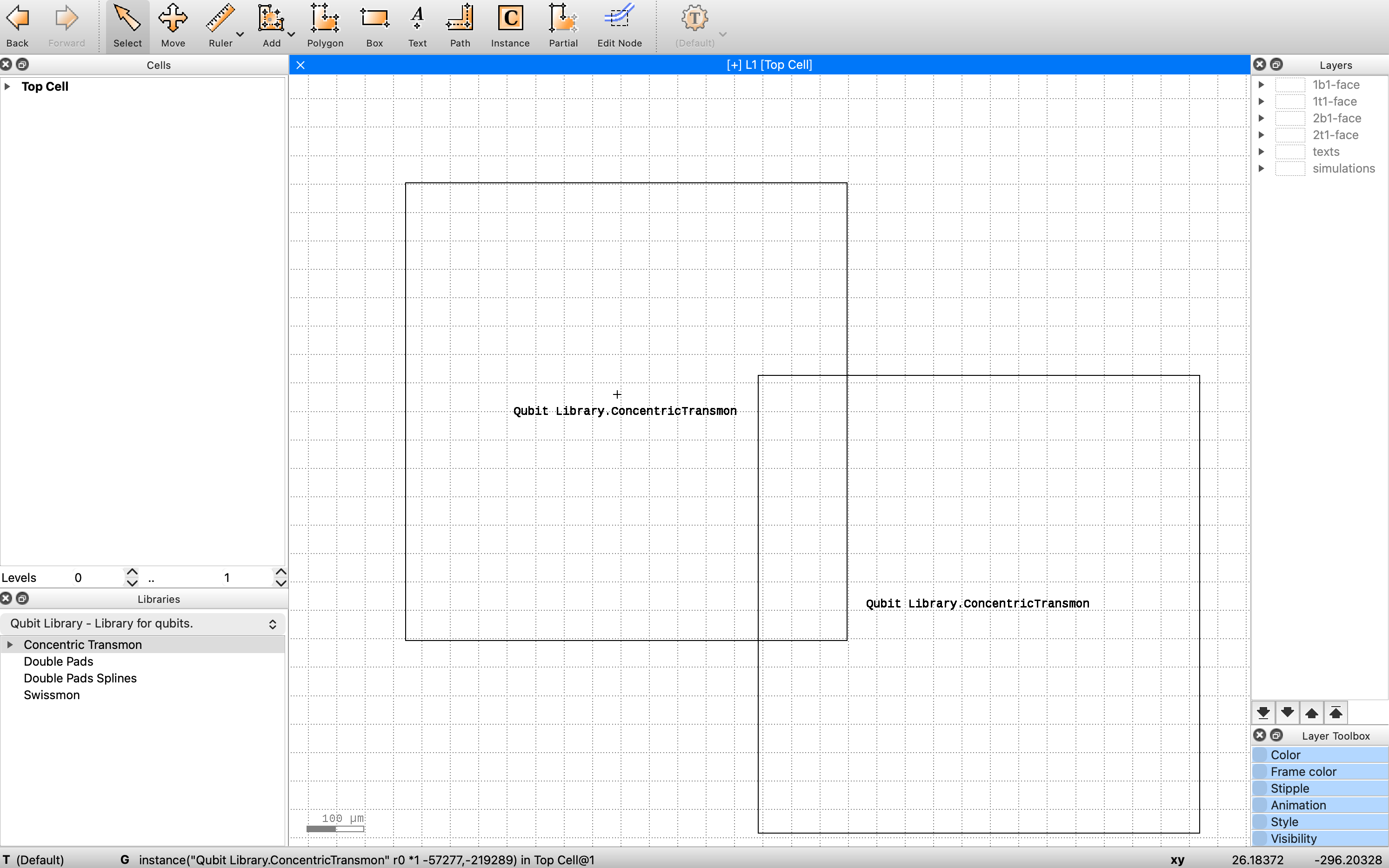The image size is (1389, 868).
Task: Expand the Top Cell tree node
Action: [x=7, y=87]
